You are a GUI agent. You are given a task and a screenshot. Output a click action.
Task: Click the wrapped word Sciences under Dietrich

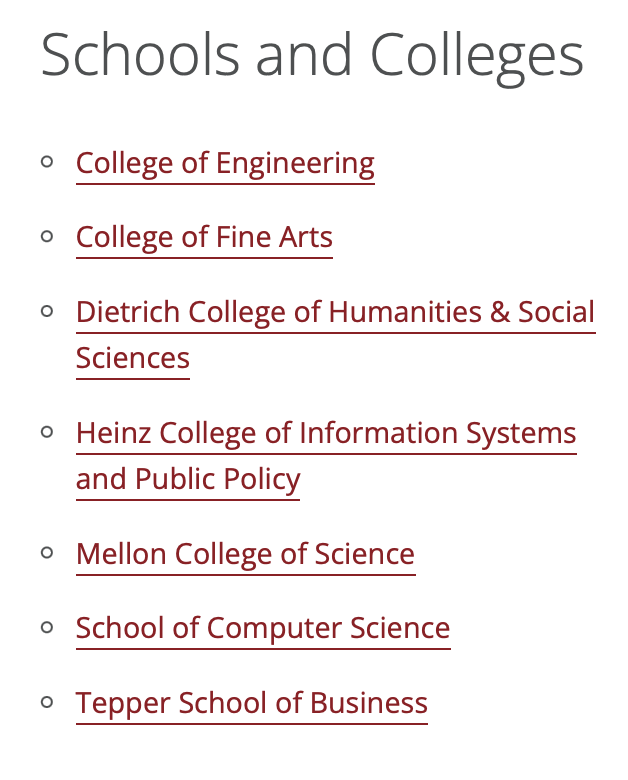coord(132,358)
